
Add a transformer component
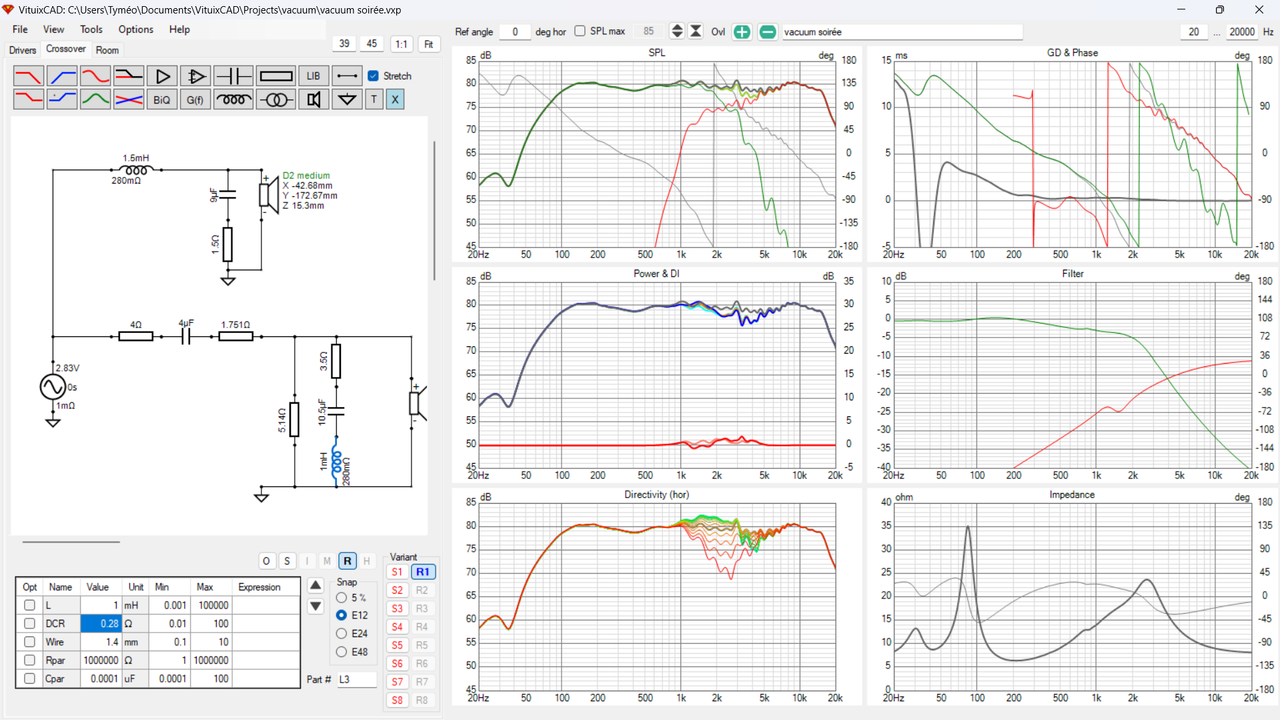point(275,99)
